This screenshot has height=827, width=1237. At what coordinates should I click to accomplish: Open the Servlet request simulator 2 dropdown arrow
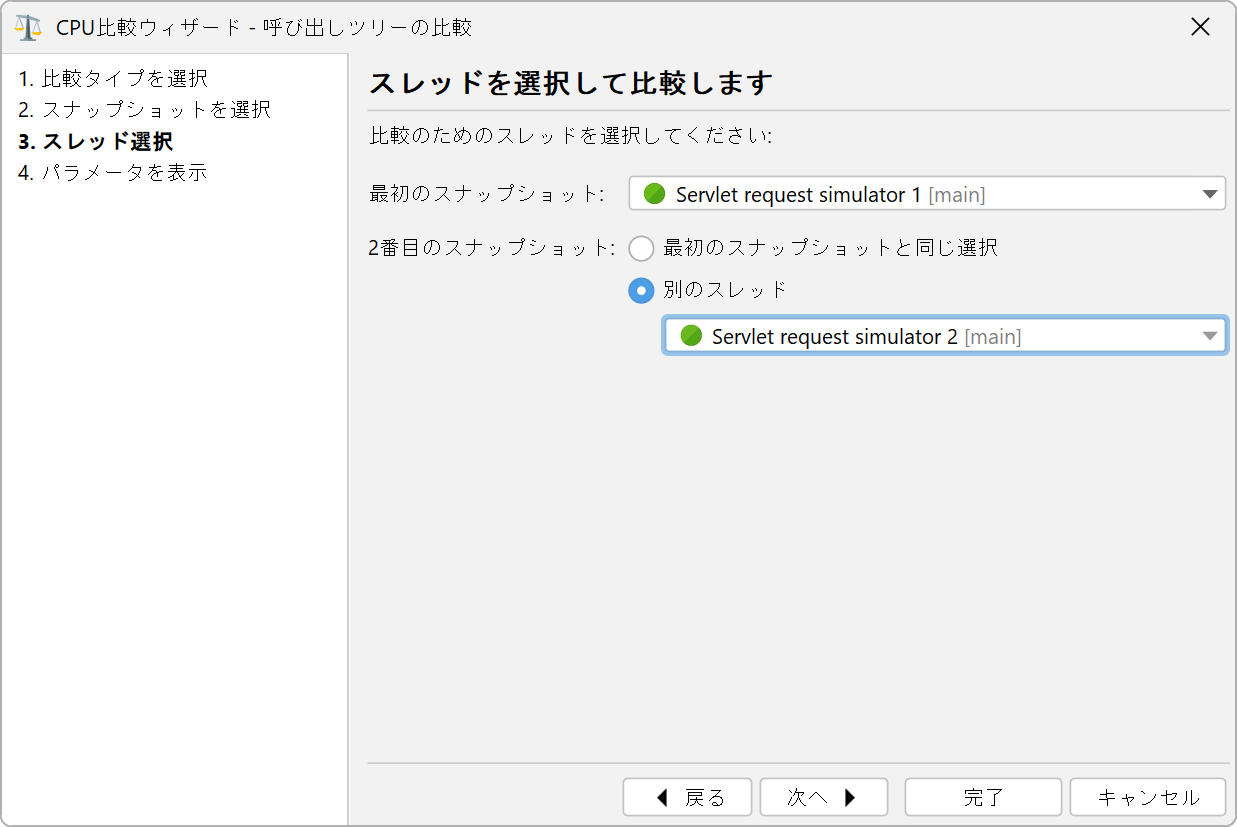pyautogui.click(x=1210, y=336)
